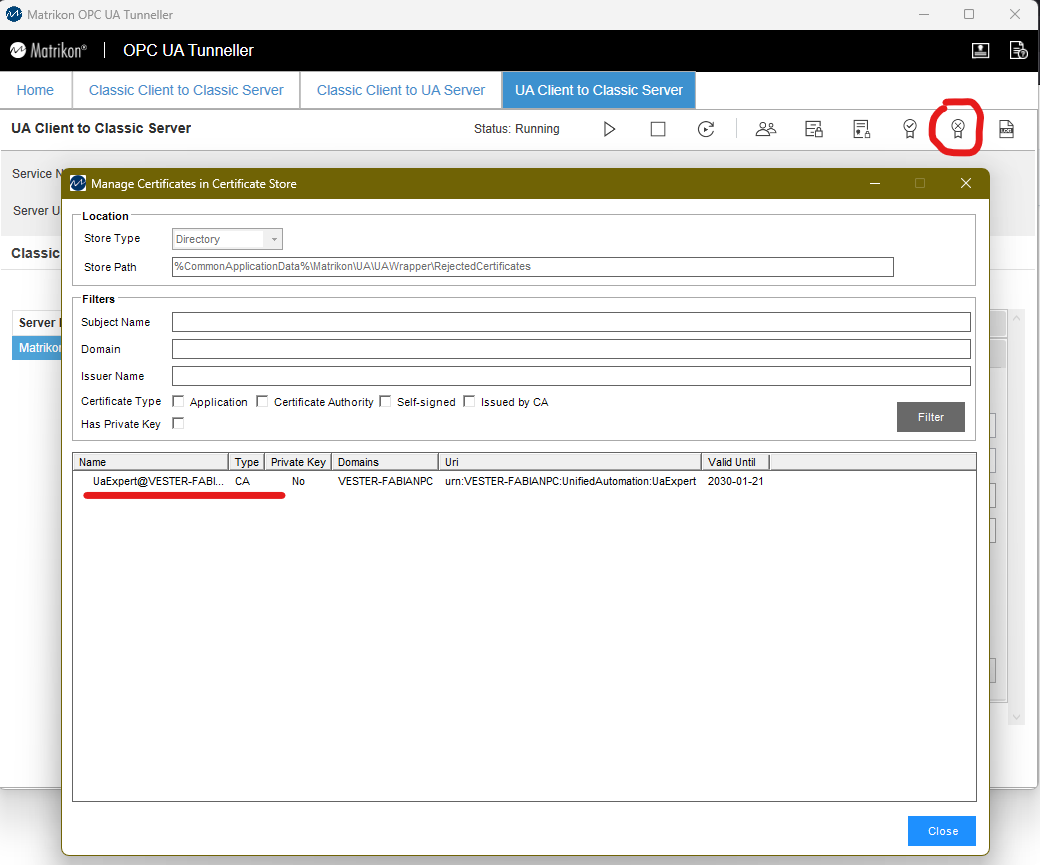Enable the Self-signed checkbox
The height and width of the screenshot is (865, 1040).
click(x=385, y=401)
